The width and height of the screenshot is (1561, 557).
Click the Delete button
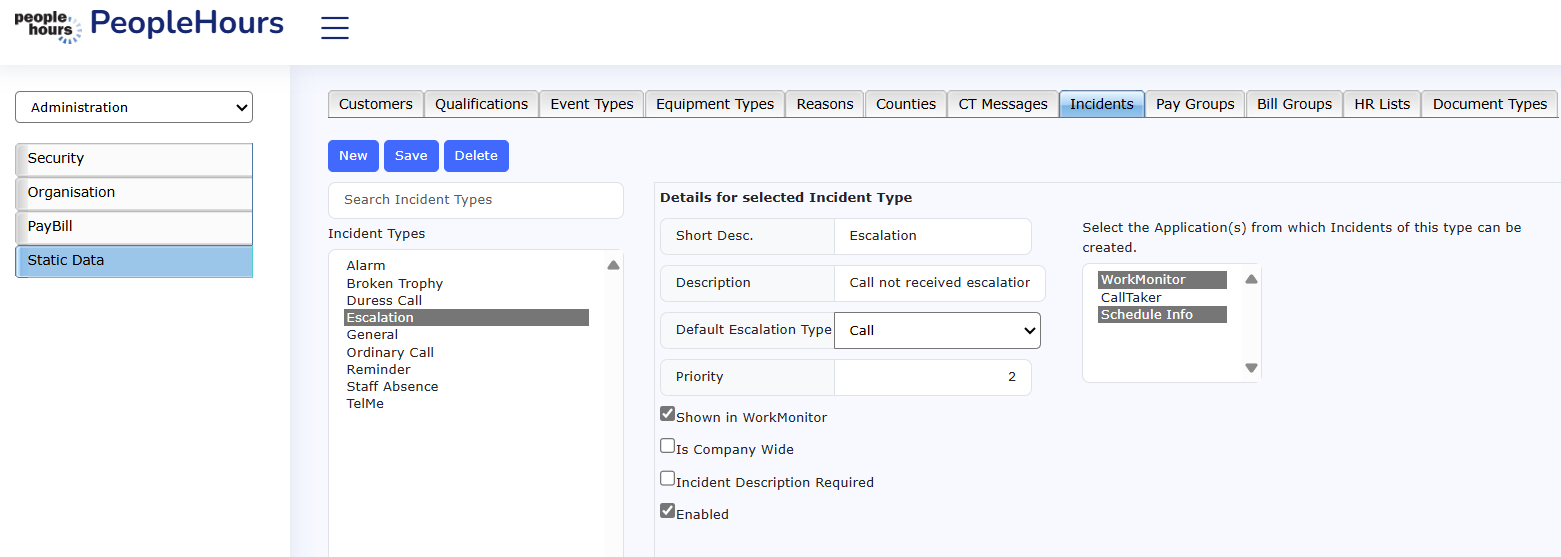pos(476,156)
